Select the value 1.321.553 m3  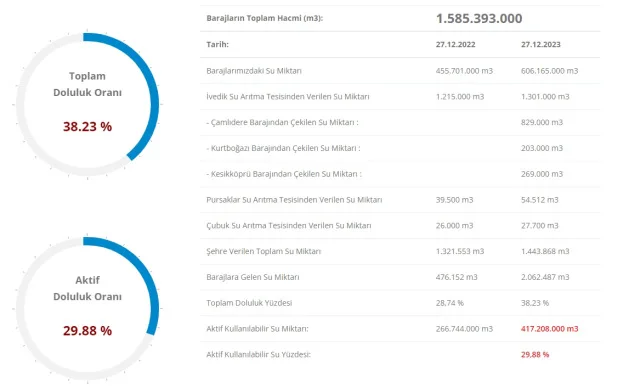click(460, 251)
